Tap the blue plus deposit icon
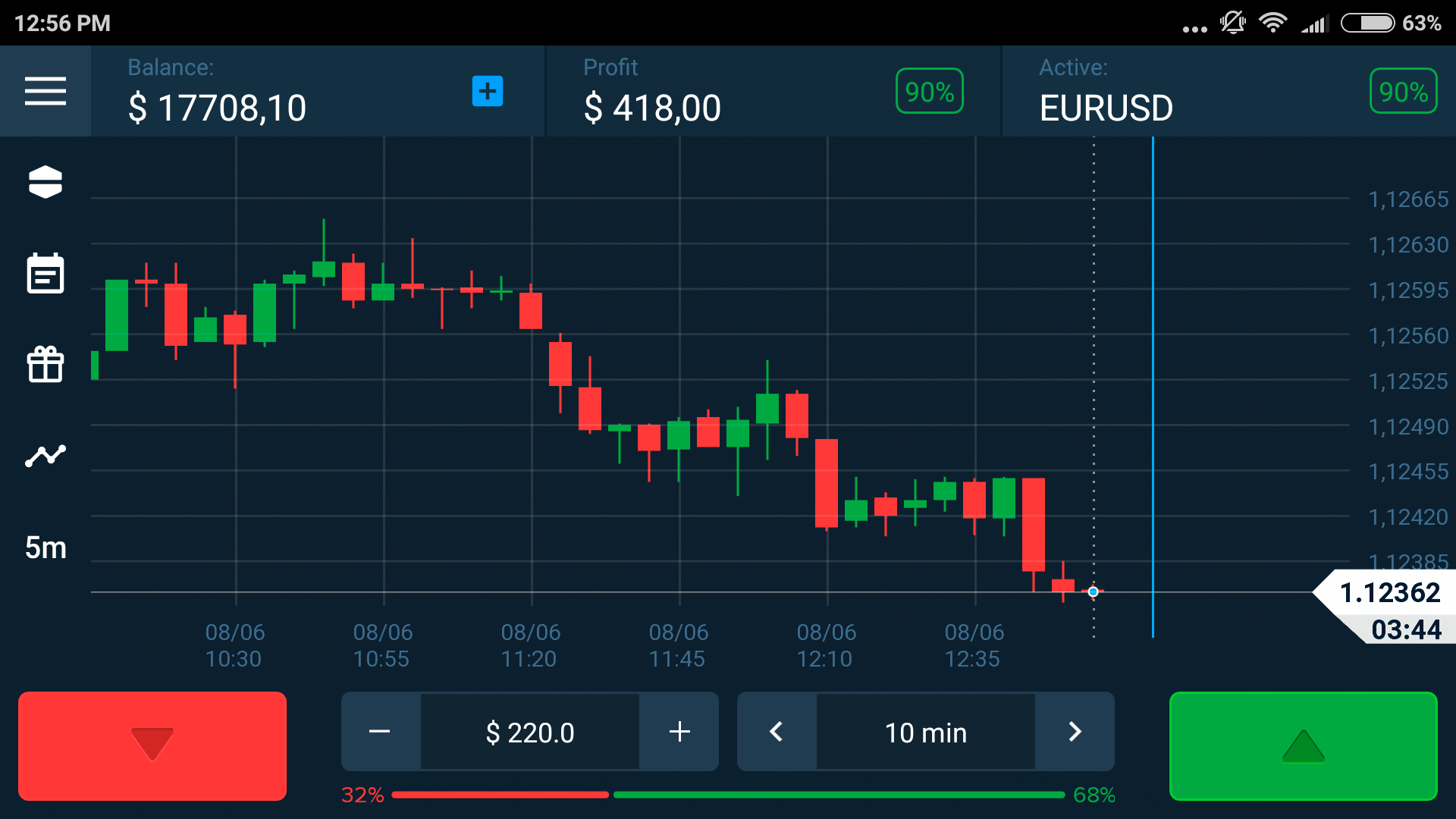The image size is (1456, 819). (x=488, y=91)
